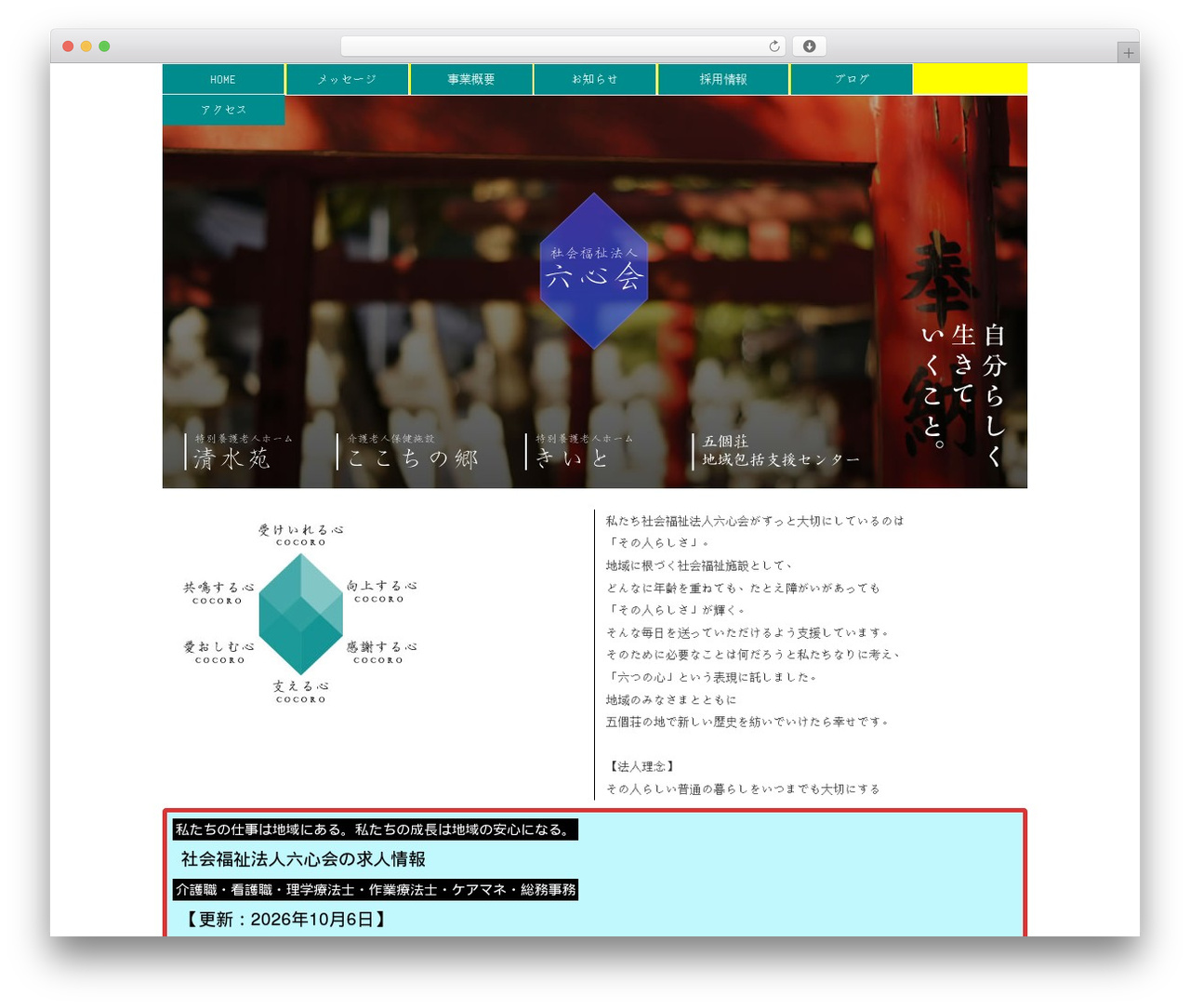Click the browser address bar
Screen dimensions: 1190x1008
563,46
